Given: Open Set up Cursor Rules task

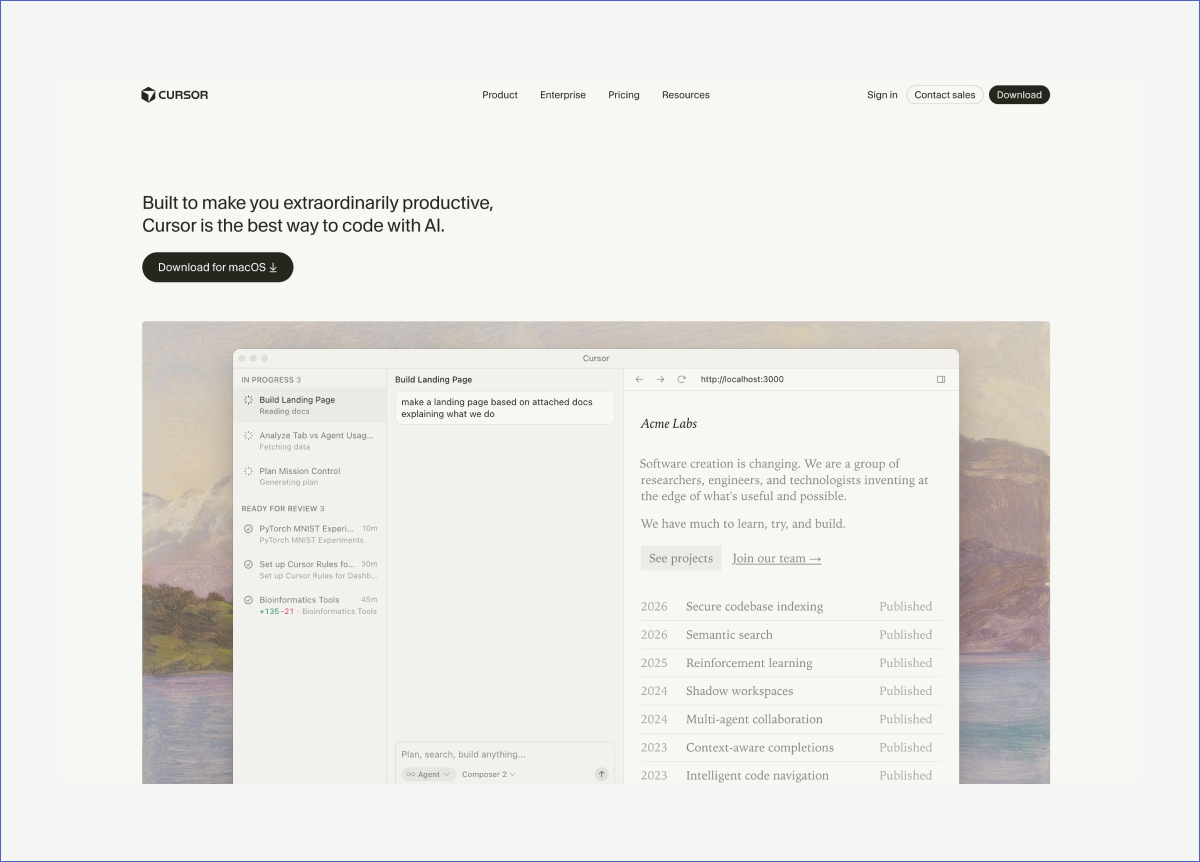Looking at the screenshot, I should pos(310,569).
